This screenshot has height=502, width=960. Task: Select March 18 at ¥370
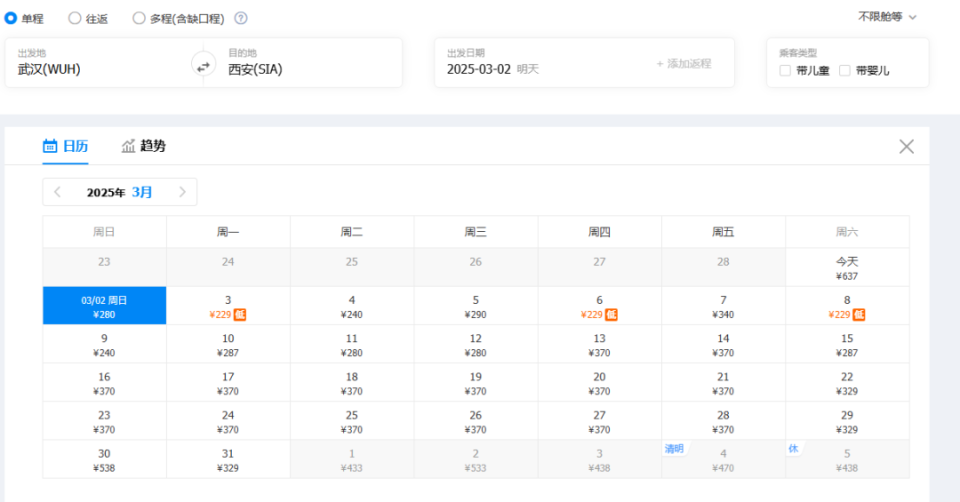click(x=352, y=383)
